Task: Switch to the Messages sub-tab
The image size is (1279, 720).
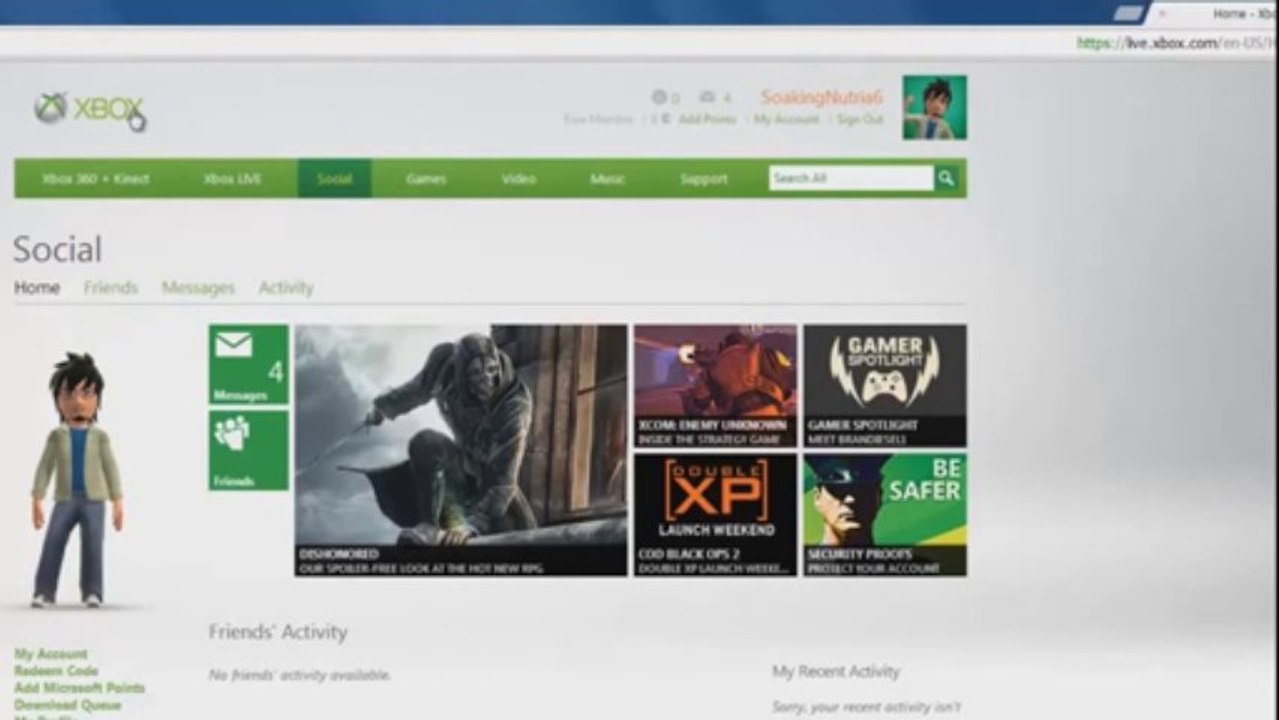Action: coord(198,288)
